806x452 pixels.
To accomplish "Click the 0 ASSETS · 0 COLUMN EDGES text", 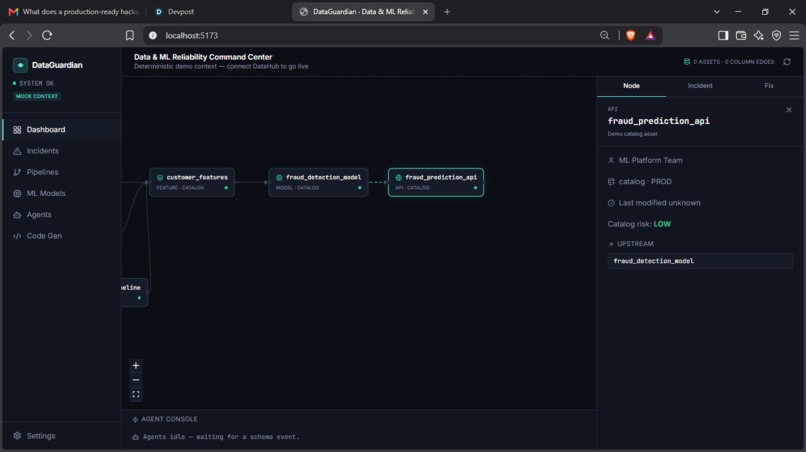I will (x=734, y=62).
